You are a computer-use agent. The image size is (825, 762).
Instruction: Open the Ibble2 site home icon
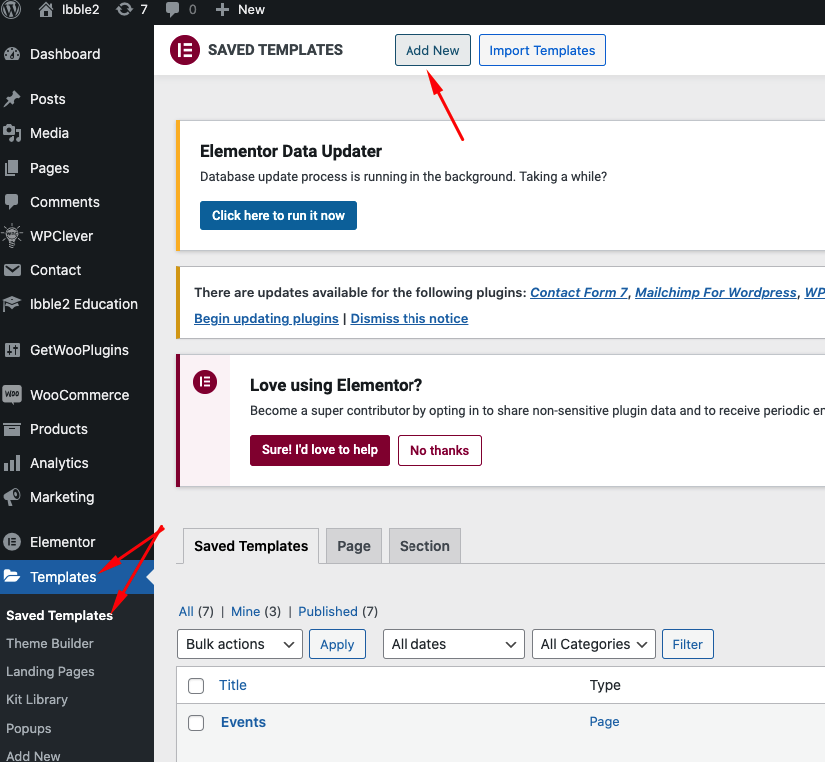46,9
